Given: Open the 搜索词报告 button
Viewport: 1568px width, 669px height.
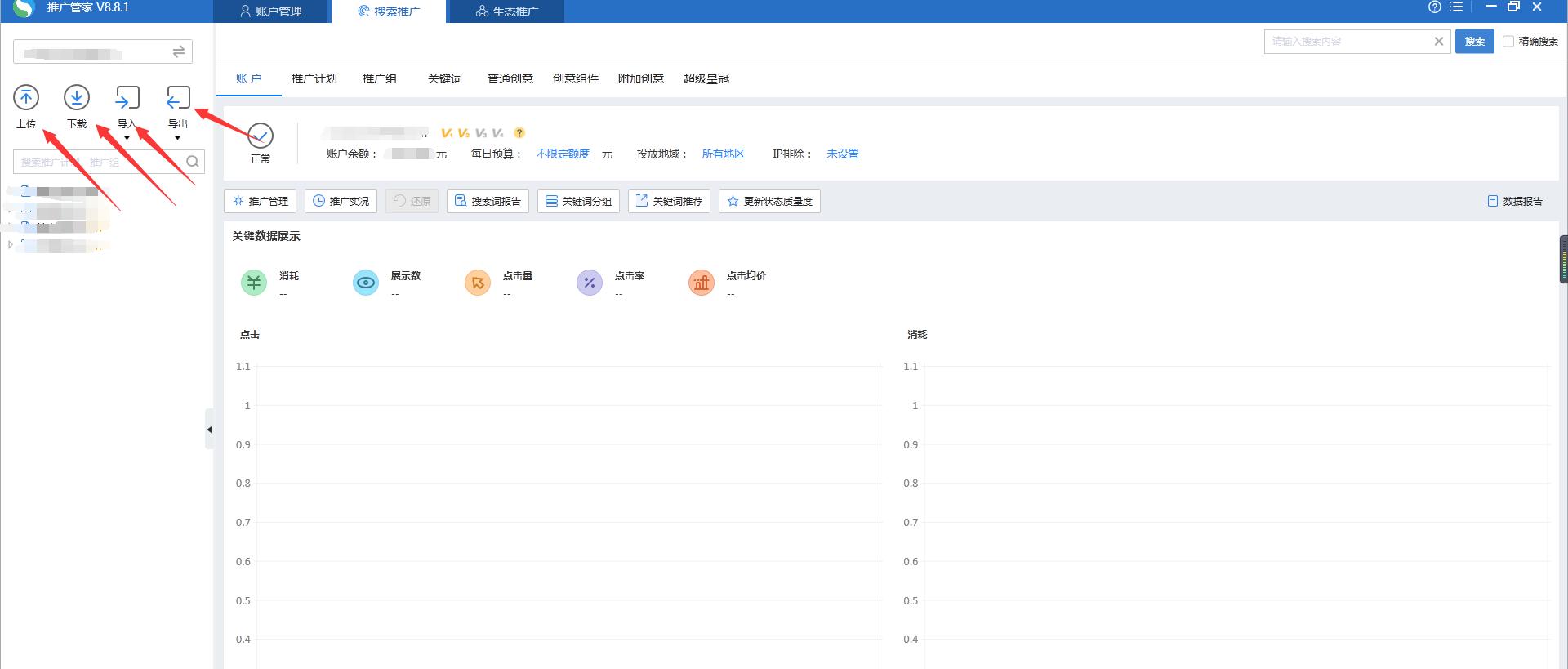Looking at the screenshot, I should pyautogui.click(x=488, y=201).
